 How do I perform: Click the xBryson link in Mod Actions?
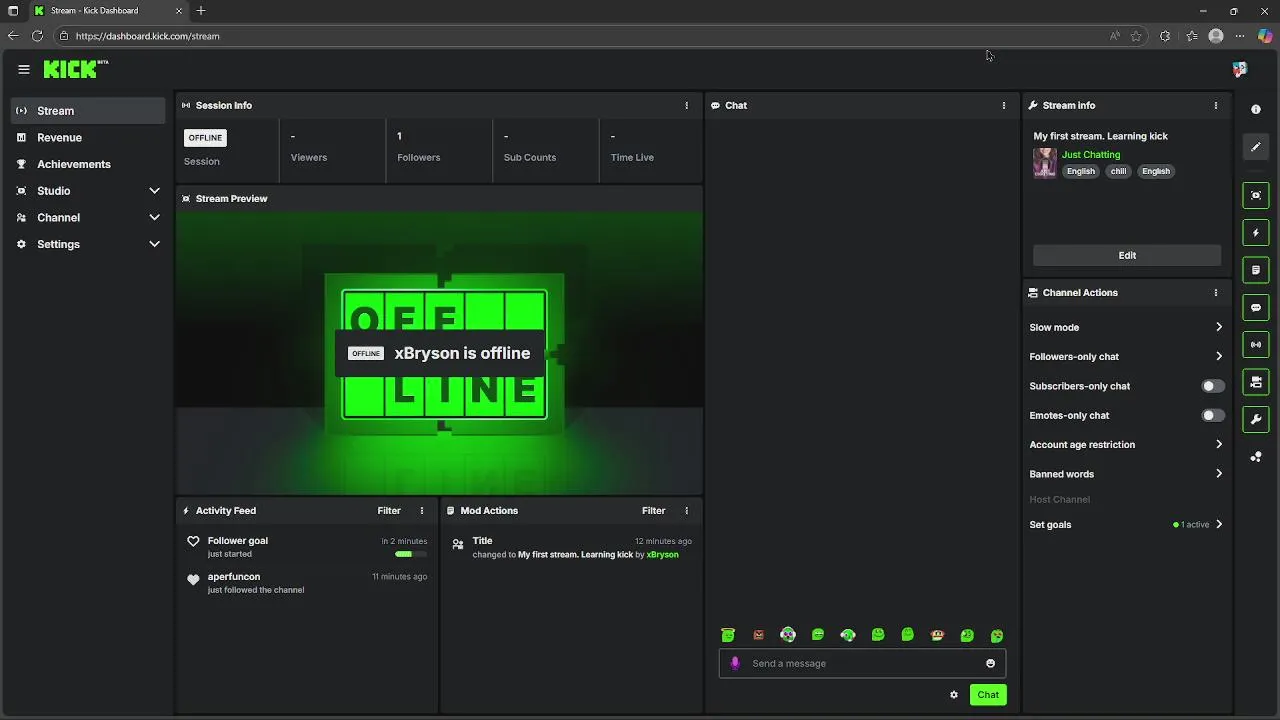click(662, 554)
